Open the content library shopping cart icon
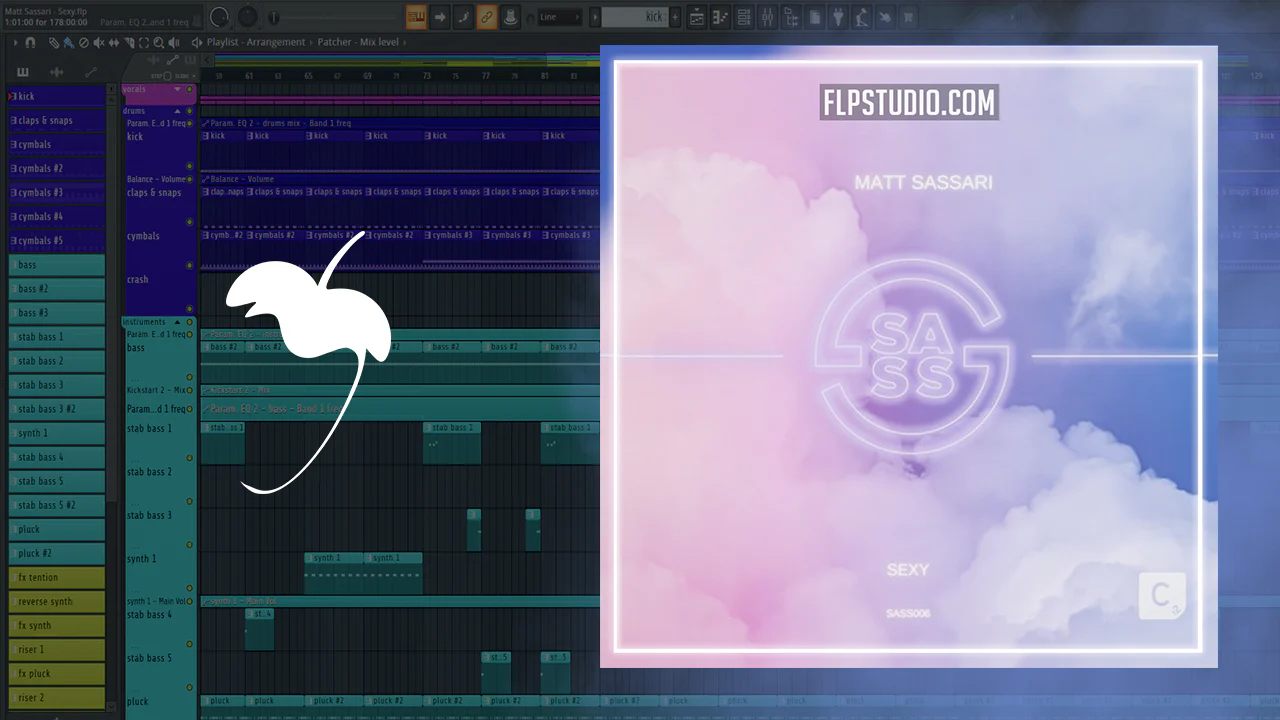The height and width of the screenshot is (720, 1280). click(x=908, y=17)
